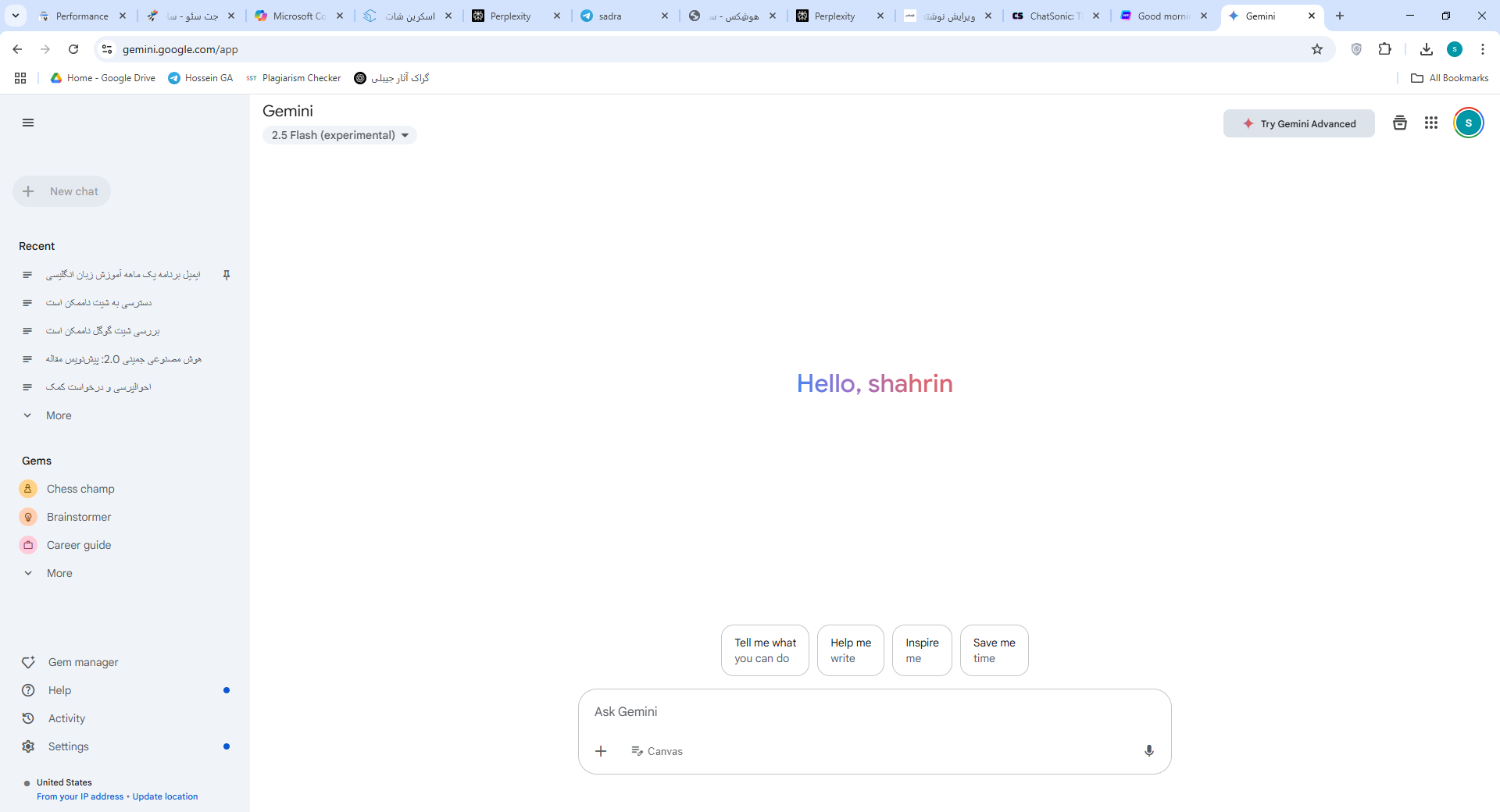Open the Google apps grid
This screenshot has width=1500, height=812.
[1431, 123]
